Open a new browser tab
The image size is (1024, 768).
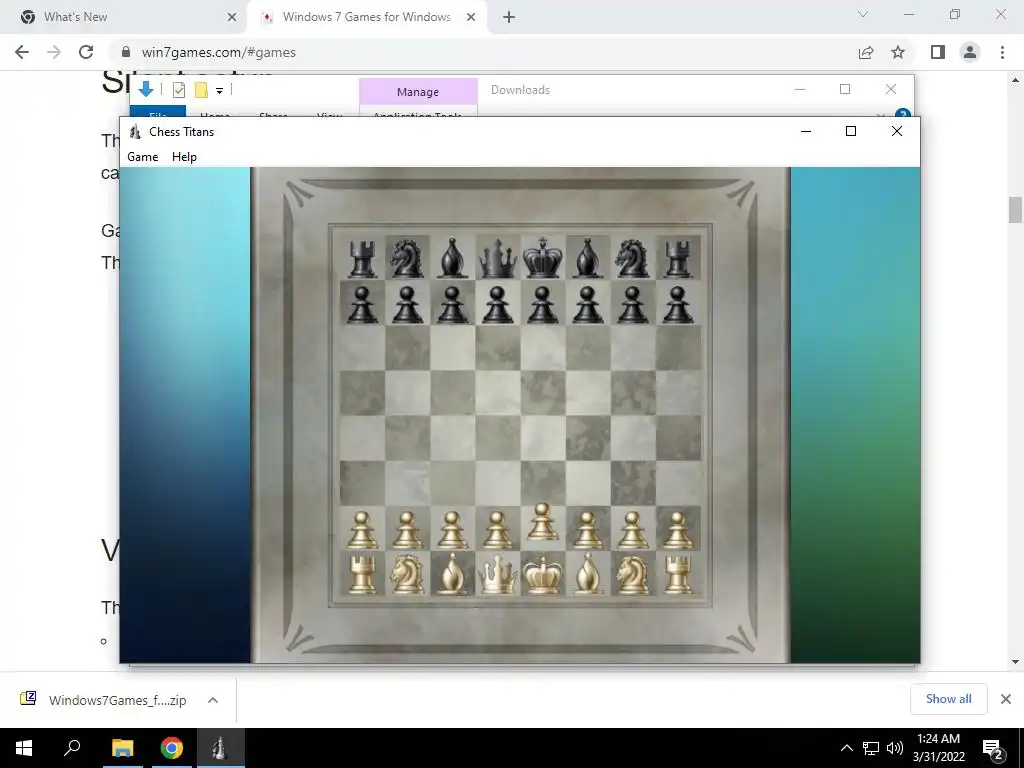tap(509, 17)
